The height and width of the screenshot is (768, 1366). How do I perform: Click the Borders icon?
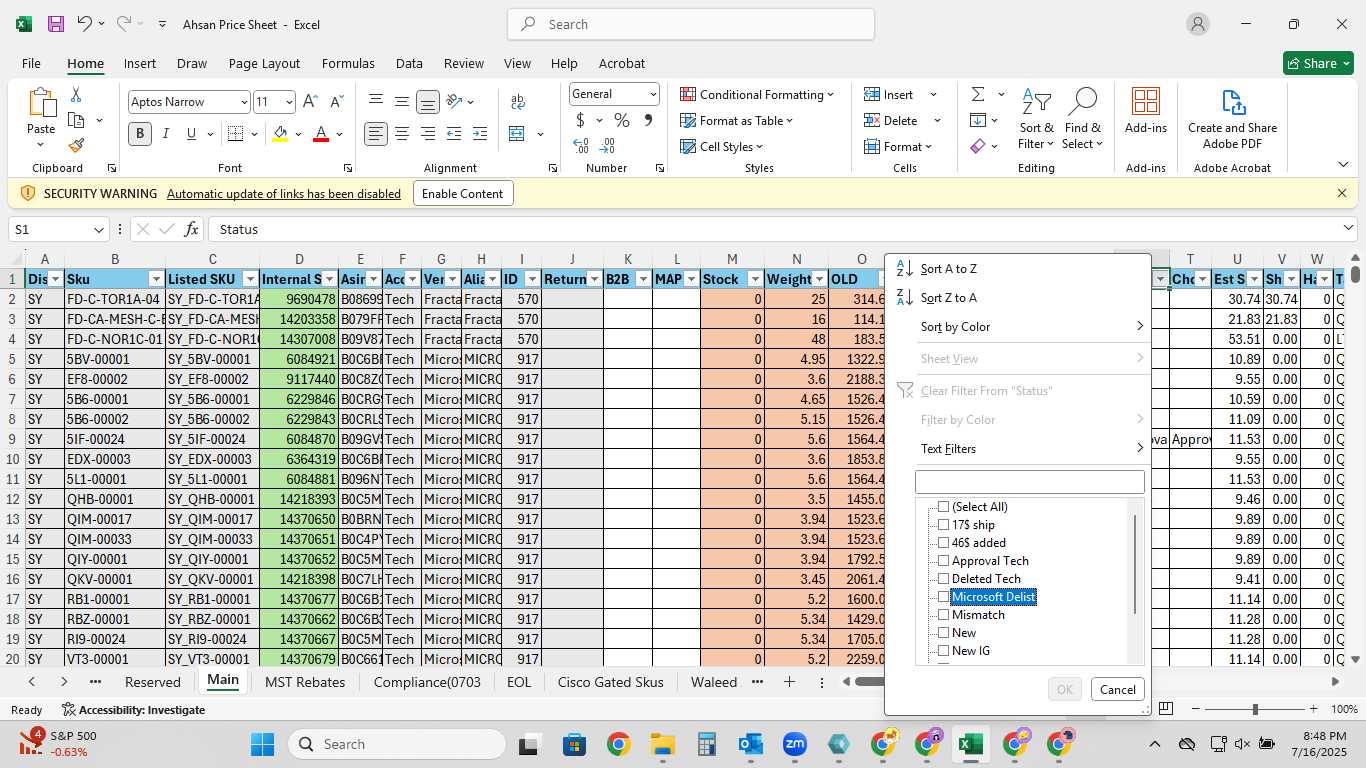point(235,134)
